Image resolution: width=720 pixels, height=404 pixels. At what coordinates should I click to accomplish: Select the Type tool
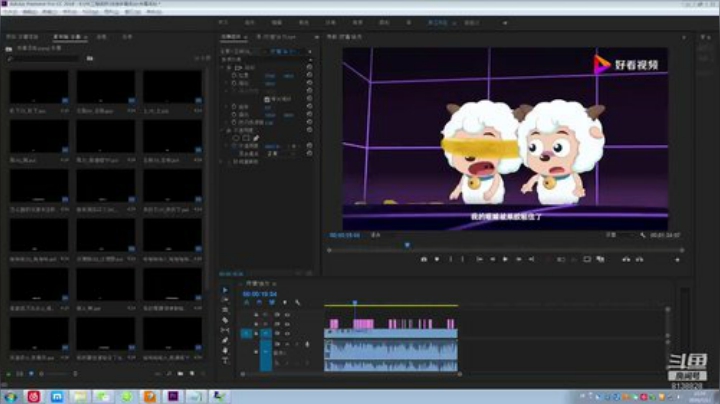[225, 360]
